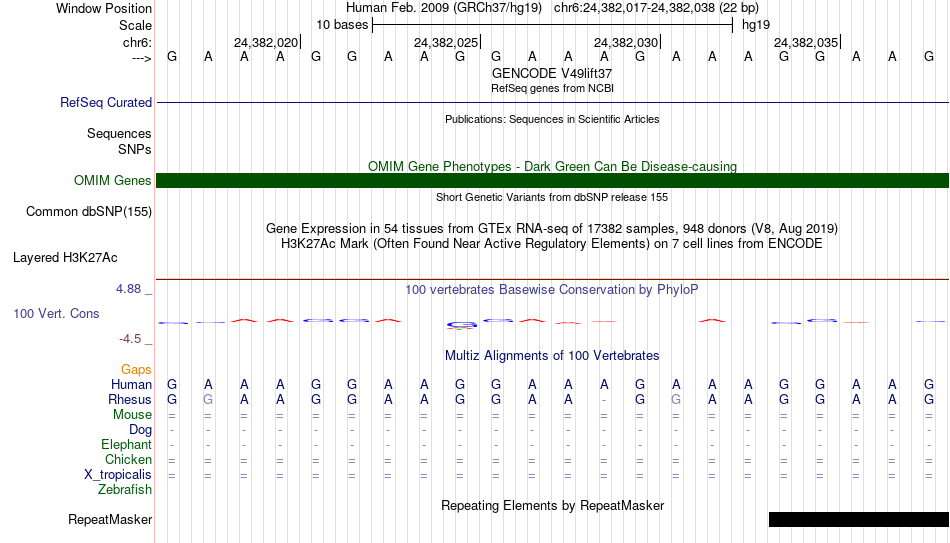Click the RefSeq Curated track label
This screenshot has width=950, height=543.
105,102
